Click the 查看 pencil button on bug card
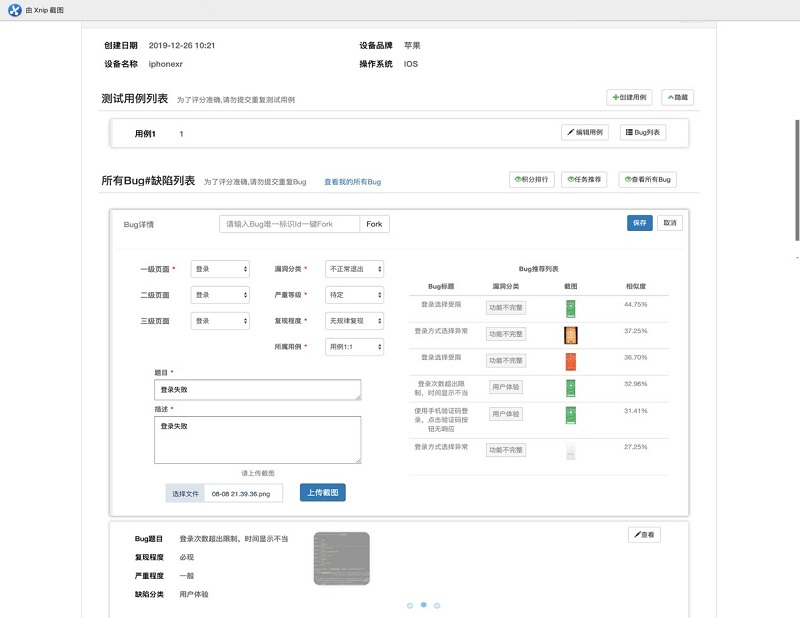The height and width of the screenshot is (618, 800). click(644, 535)
